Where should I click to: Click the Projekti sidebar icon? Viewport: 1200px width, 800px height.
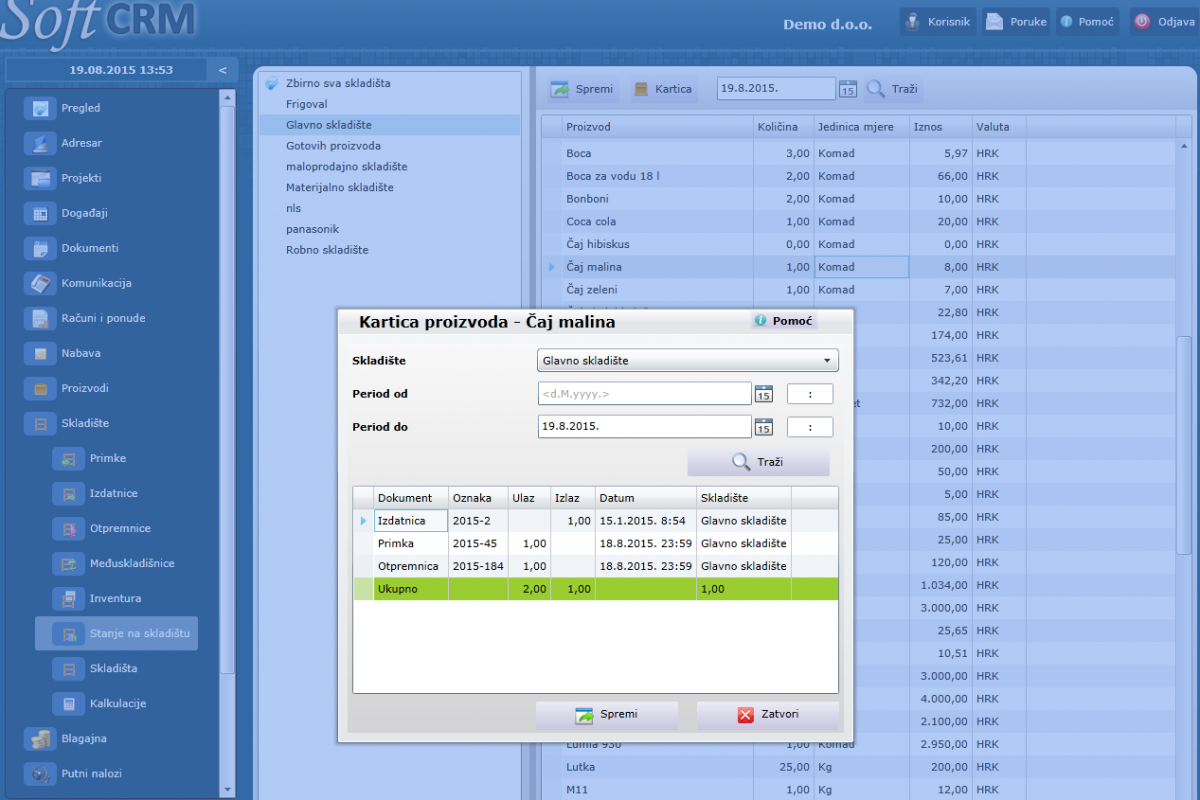point(40,178)
